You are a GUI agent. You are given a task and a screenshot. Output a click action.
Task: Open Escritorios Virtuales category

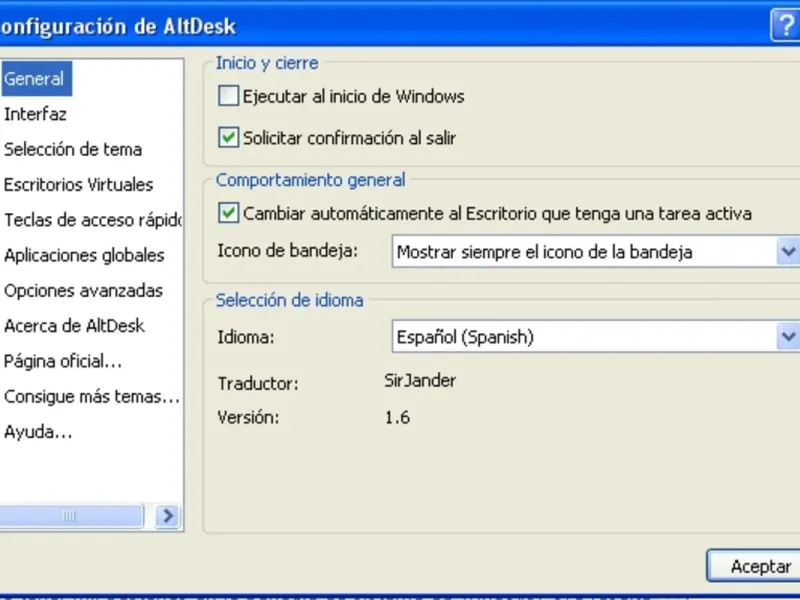click(x=78, y=185)
